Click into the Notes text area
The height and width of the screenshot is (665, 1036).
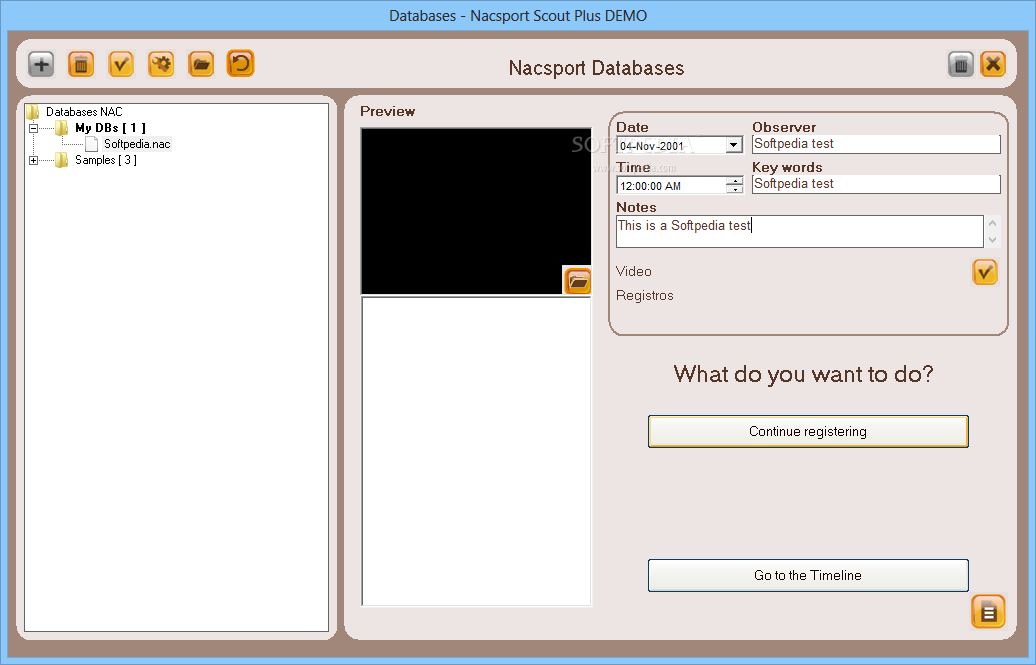[799, 231]
